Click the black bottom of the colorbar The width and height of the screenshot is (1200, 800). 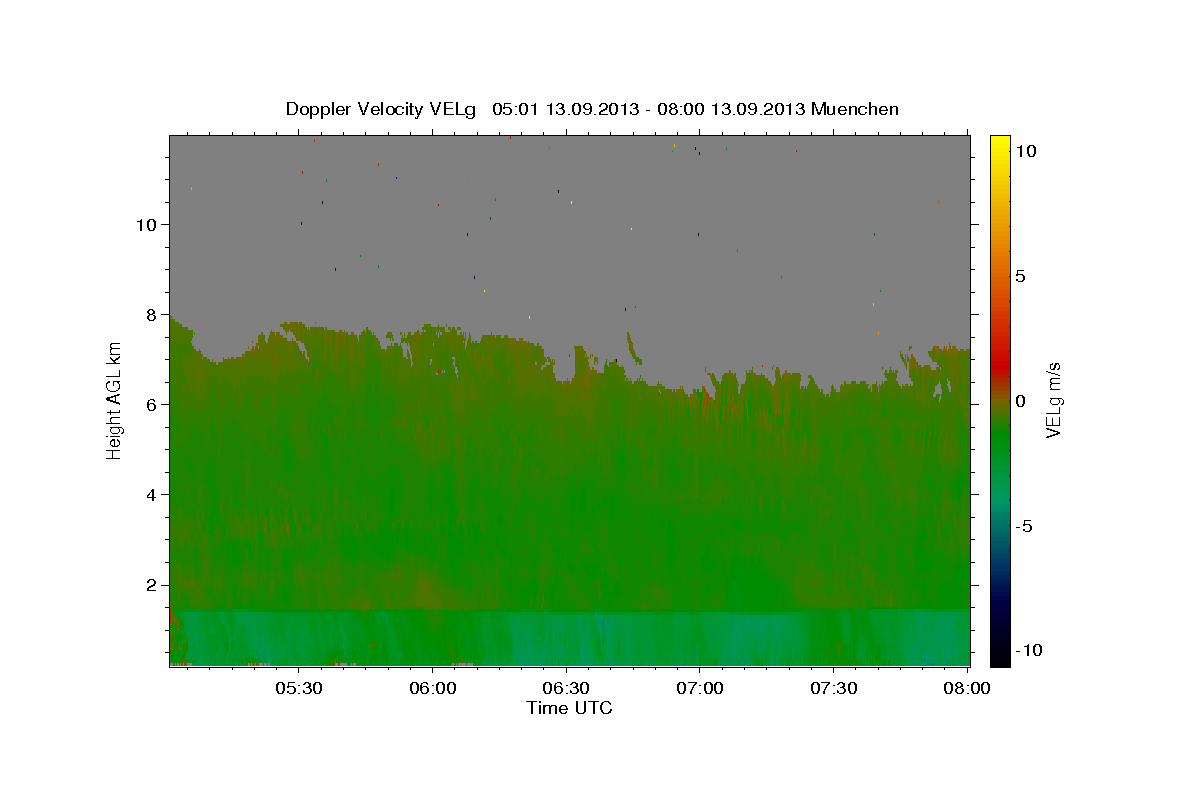tap(999, 655)
